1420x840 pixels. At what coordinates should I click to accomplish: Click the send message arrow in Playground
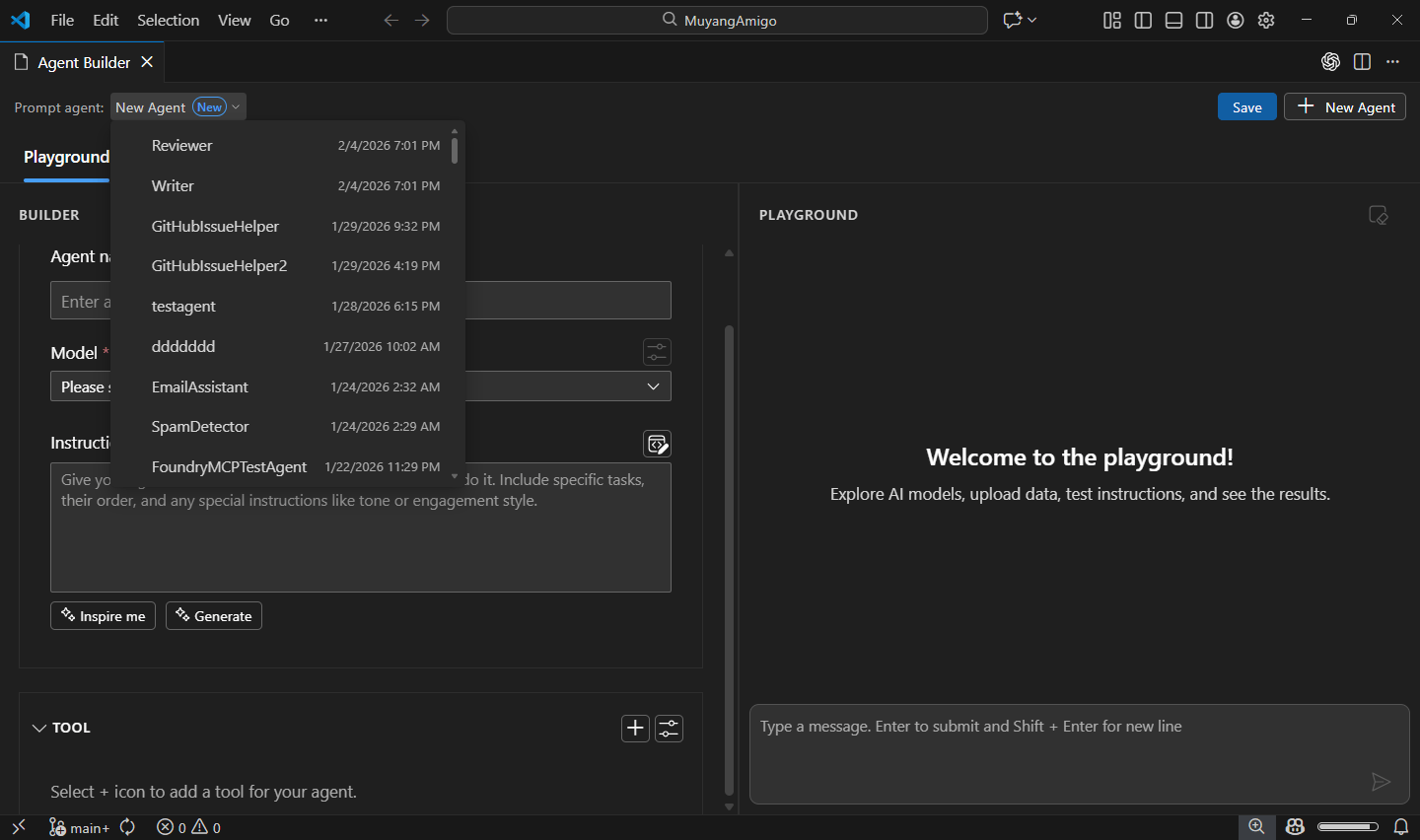(1382, 781)
